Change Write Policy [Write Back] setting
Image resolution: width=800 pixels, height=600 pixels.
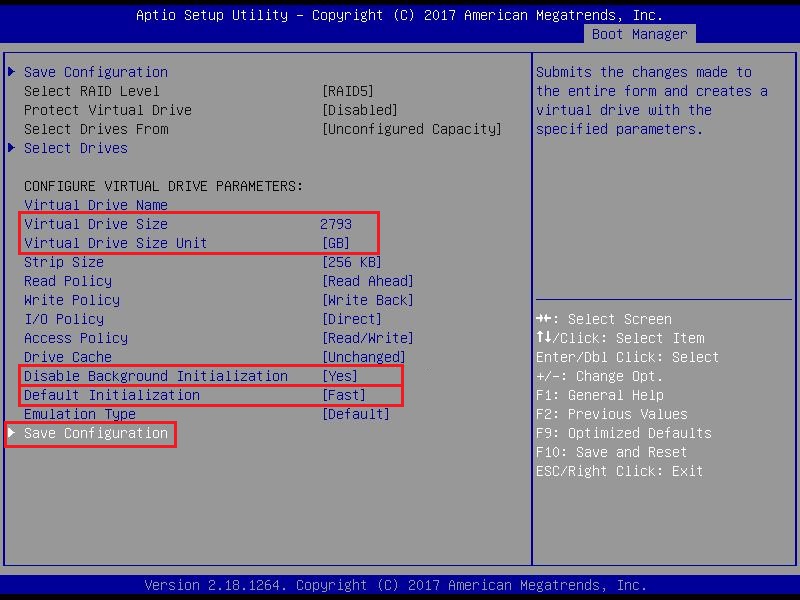pos(367,300)
